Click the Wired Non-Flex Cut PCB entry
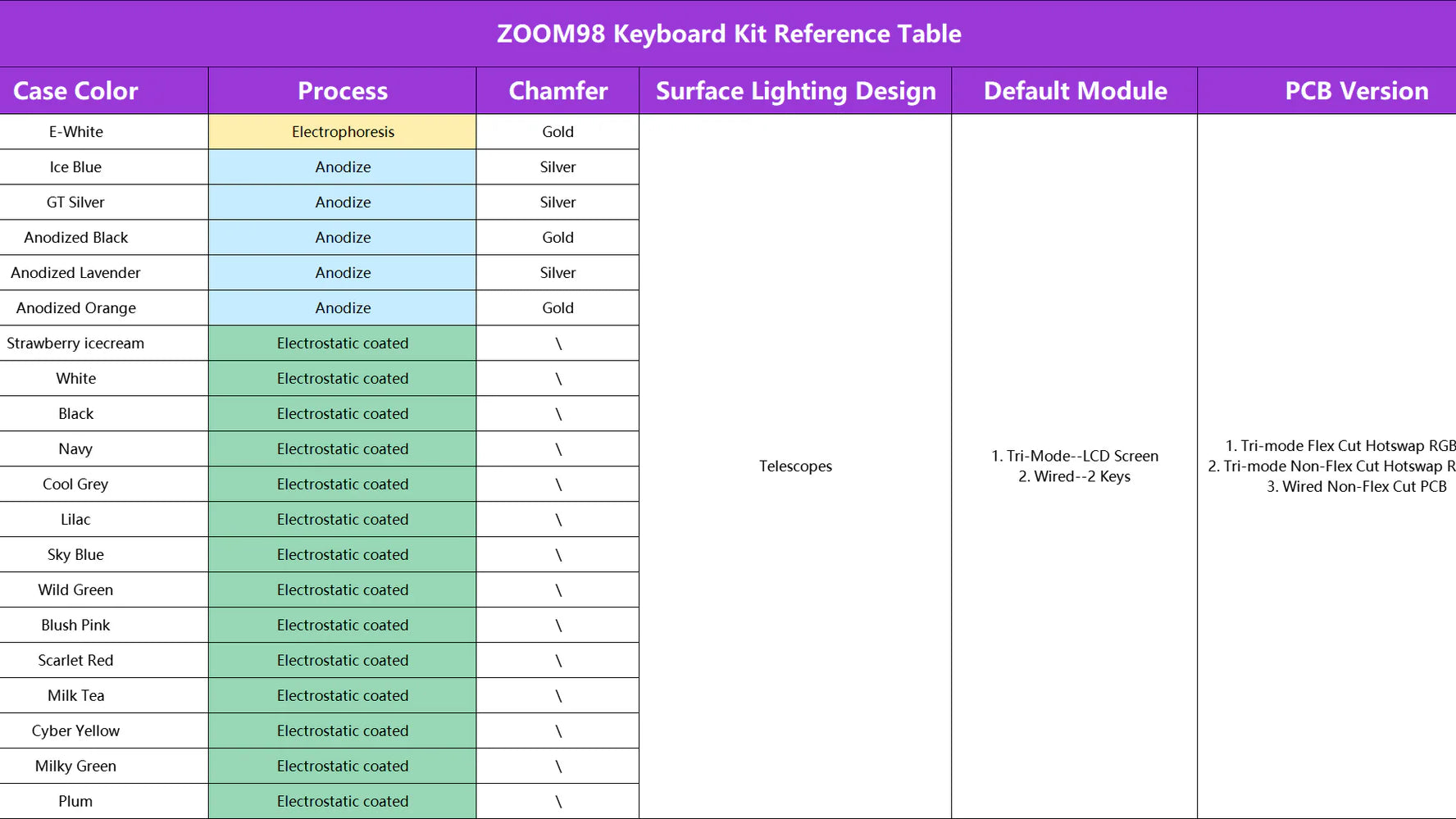The height and width of the screenshot is (819, 1456). 1363,486
